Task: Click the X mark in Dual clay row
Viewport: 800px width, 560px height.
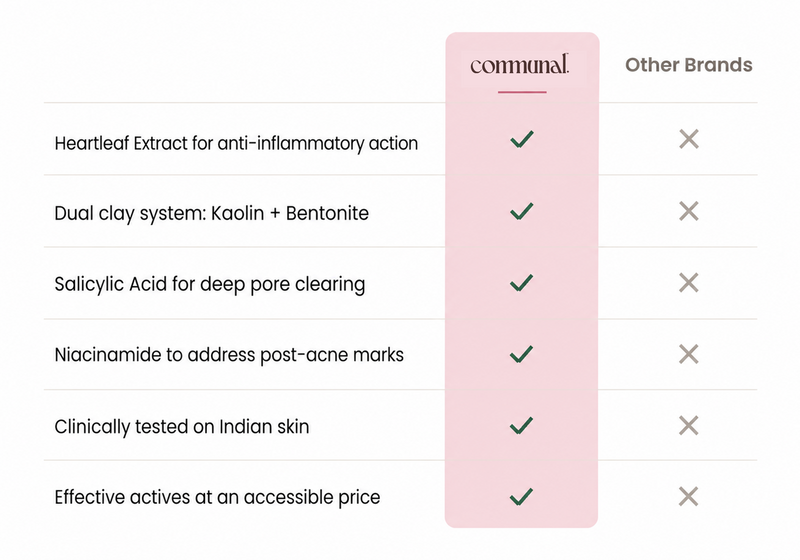Action: click(x=689, y=211)
